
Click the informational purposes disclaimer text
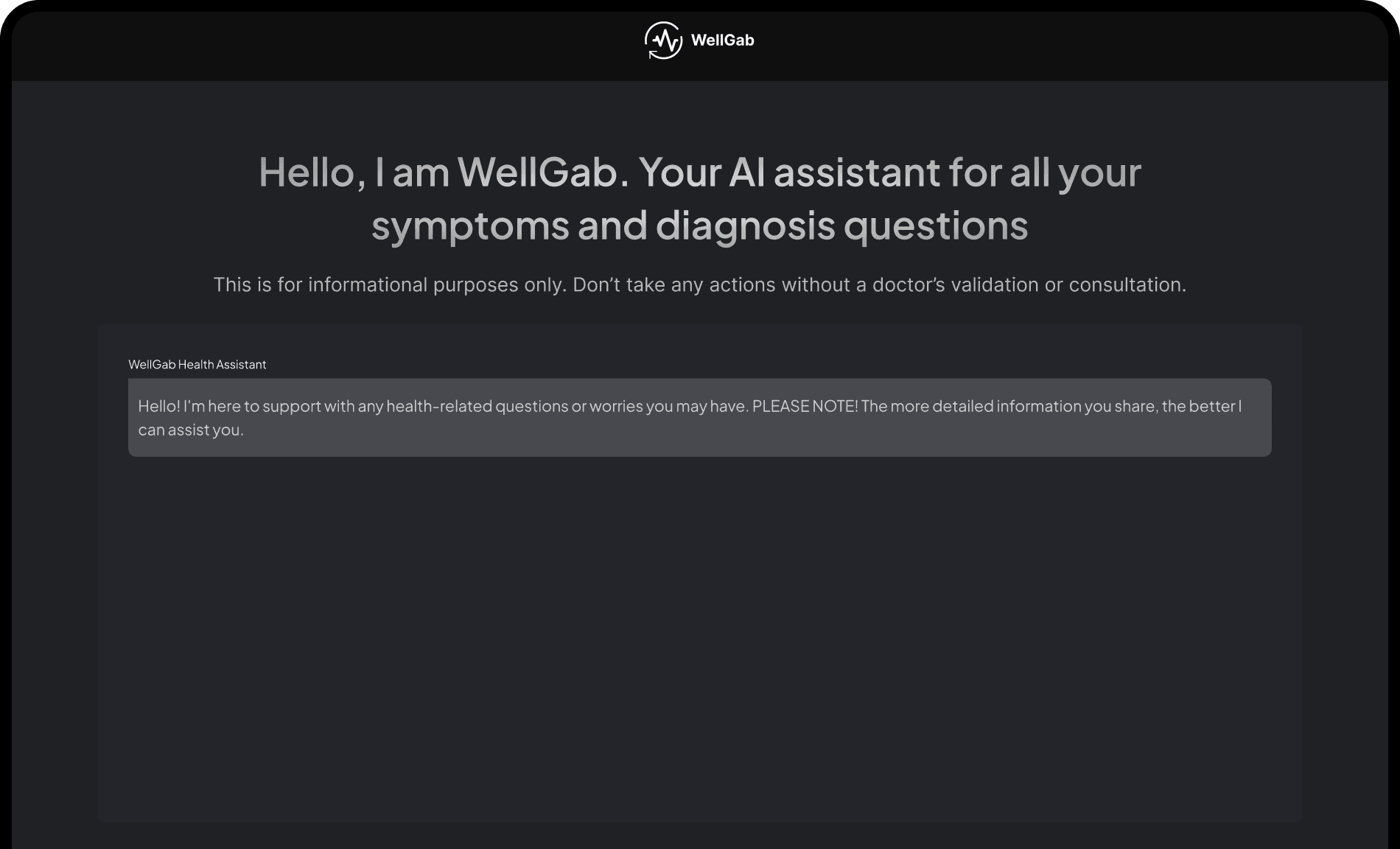coord(699,284)
